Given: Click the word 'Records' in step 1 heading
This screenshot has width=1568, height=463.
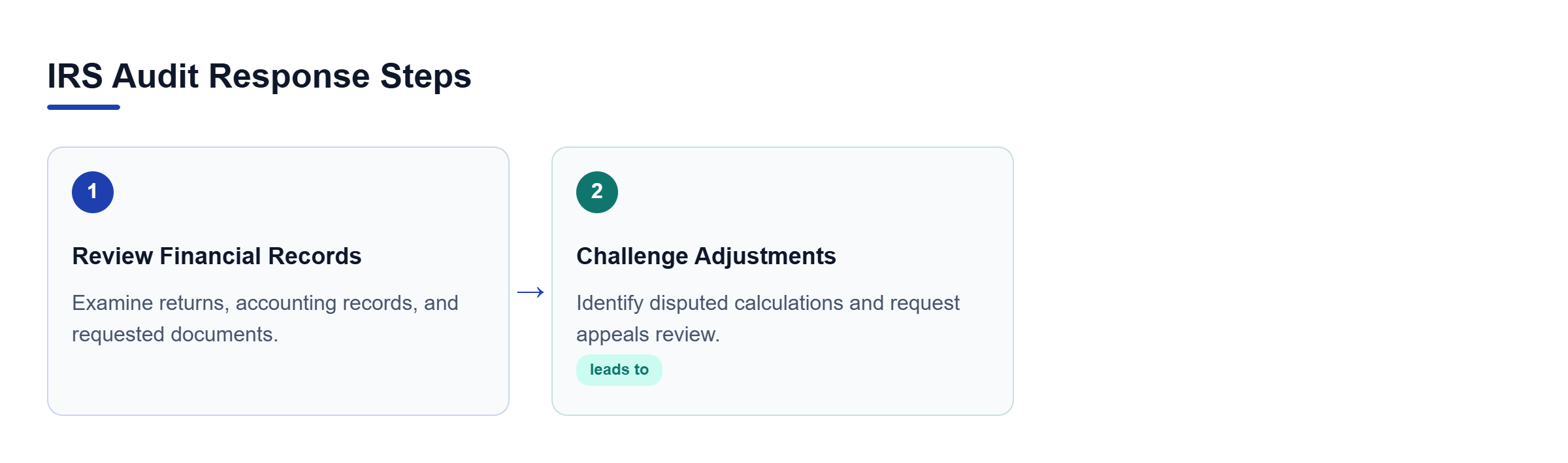Looking at the screenshot, I should pyautogui.click(x=315, y=256).
